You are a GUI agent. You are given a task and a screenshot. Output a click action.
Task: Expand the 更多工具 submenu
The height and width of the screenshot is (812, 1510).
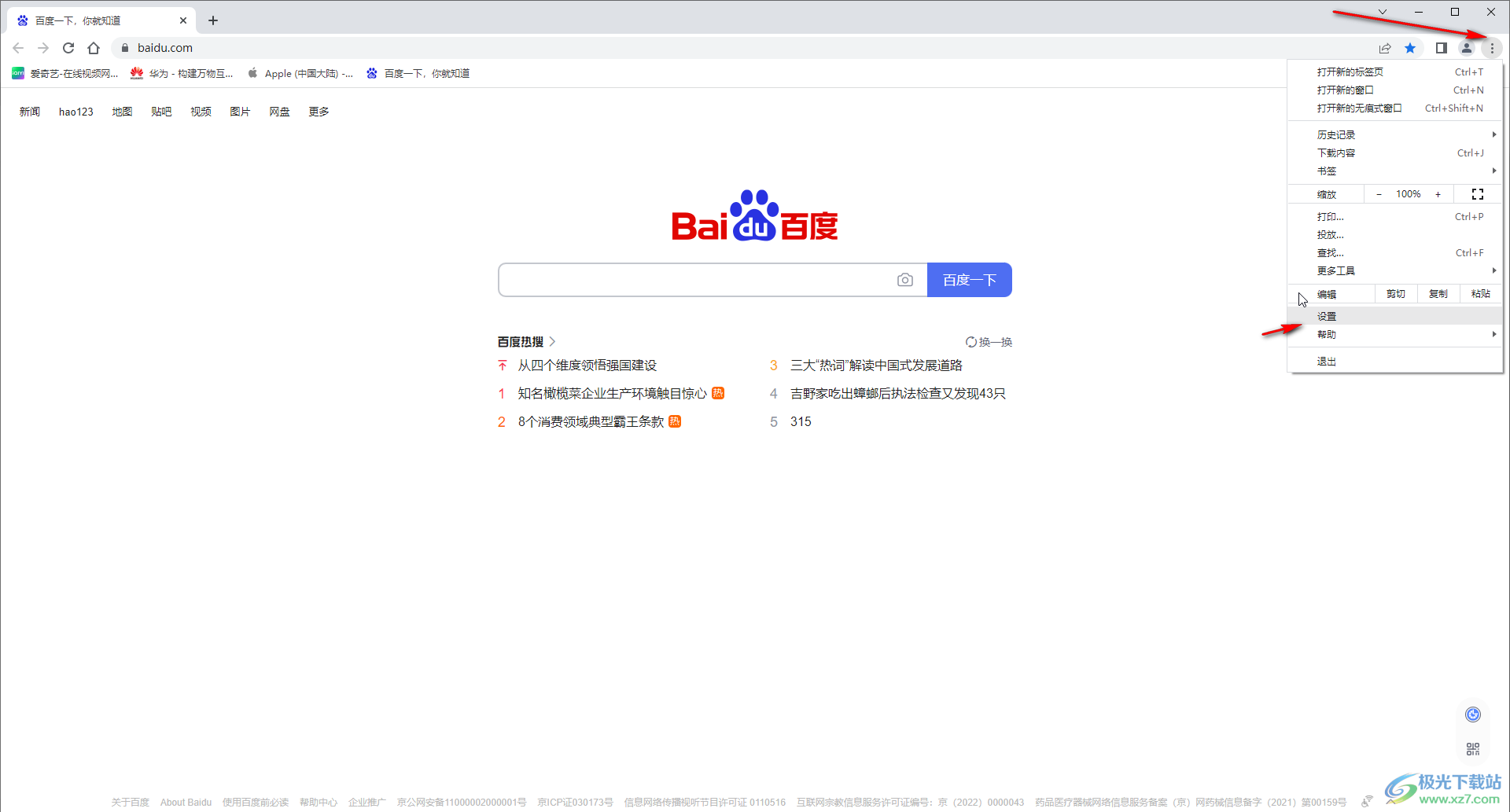pyautogui.click(x=1395, y=270)
